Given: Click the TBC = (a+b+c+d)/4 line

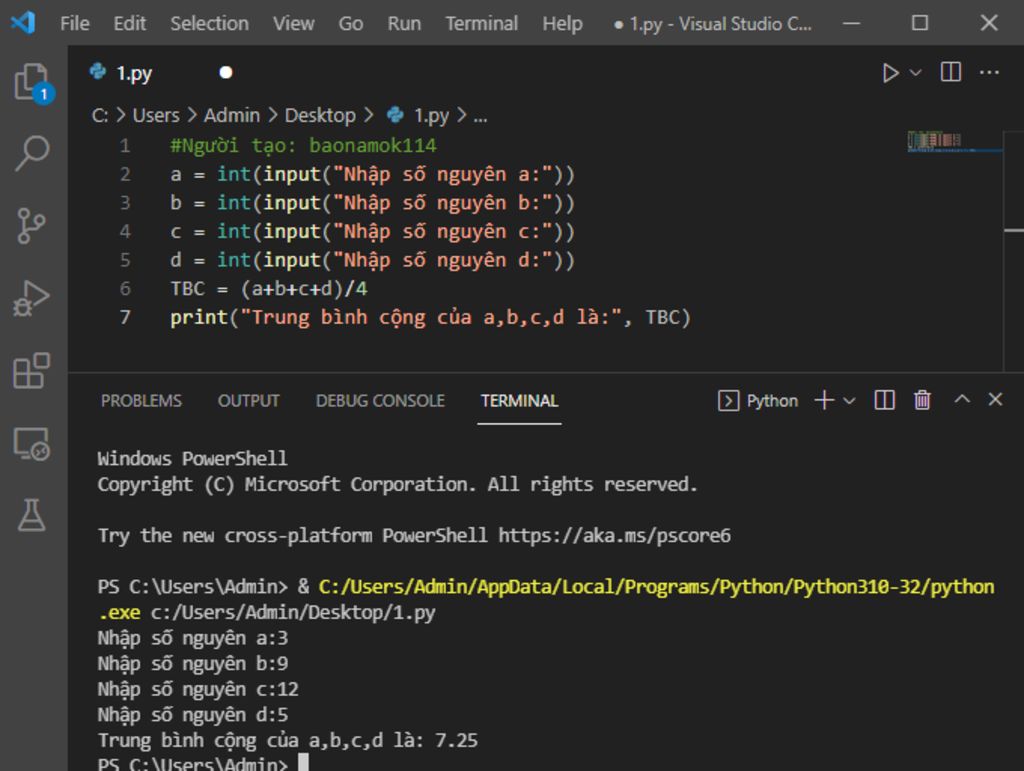Looking at the screenshot, I should click(268, 289).
